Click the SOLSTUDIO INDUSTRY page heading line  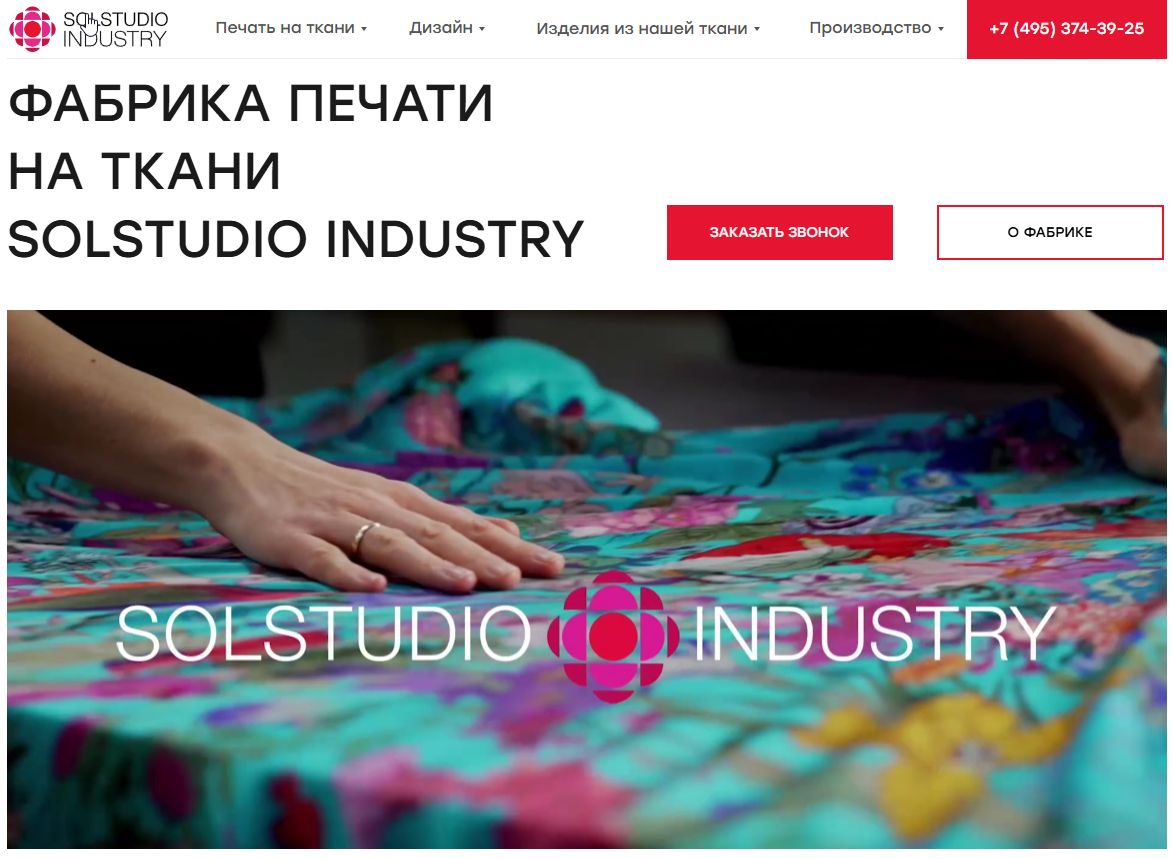296,239
